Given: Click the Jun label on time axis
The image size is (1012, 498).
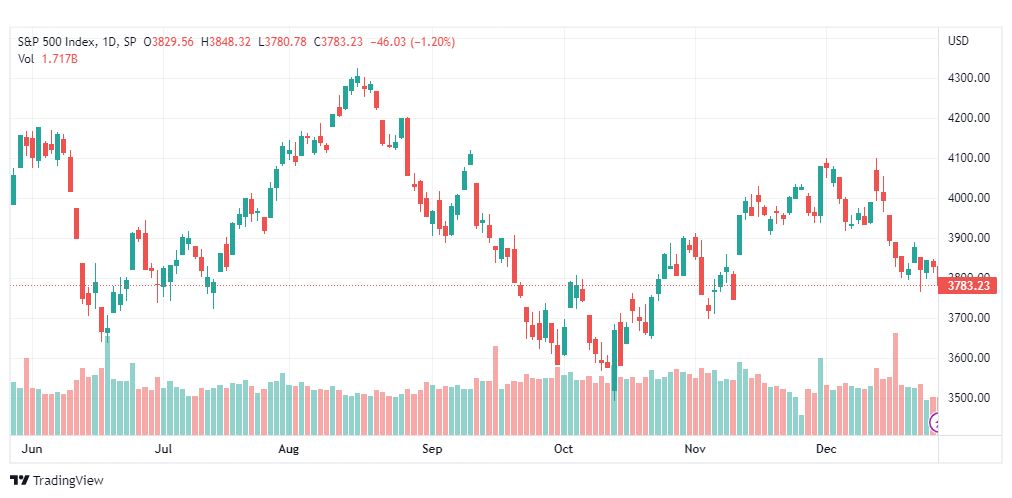Looking at the screenshot, I should [32, 450].
